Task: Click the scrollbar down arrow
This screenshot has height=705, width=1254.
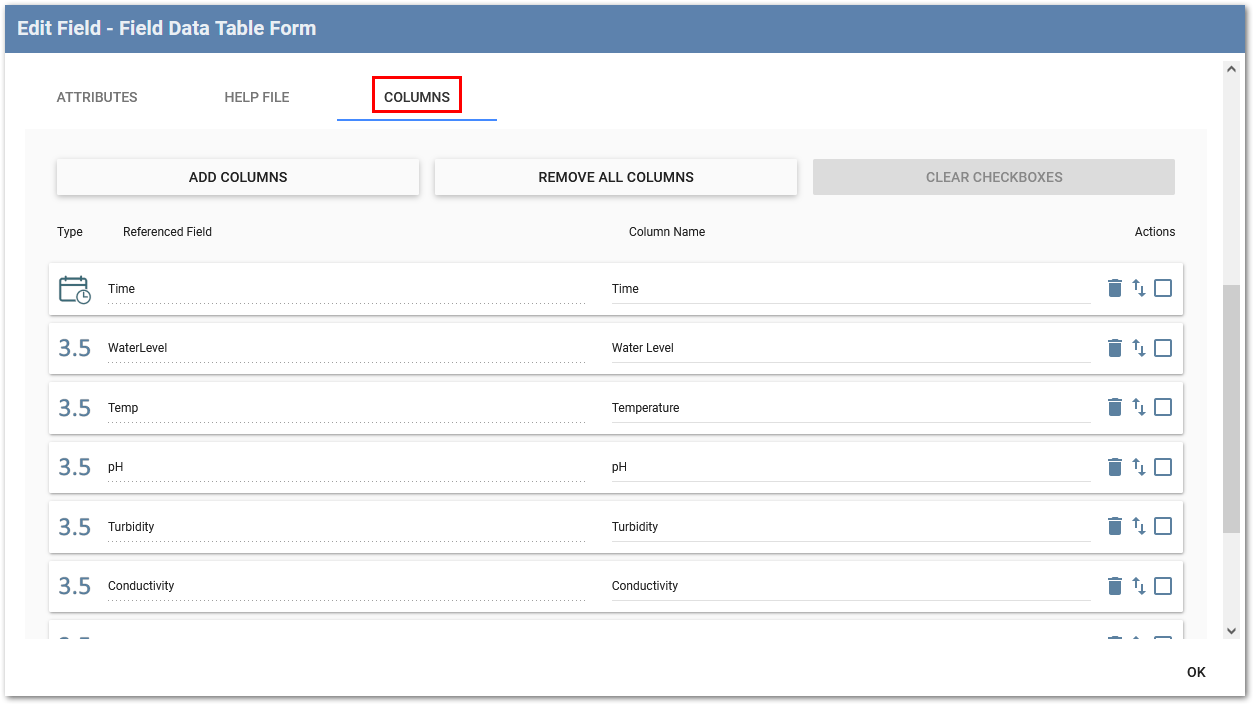Action: pyautogui.click(x=1231, y=630)
